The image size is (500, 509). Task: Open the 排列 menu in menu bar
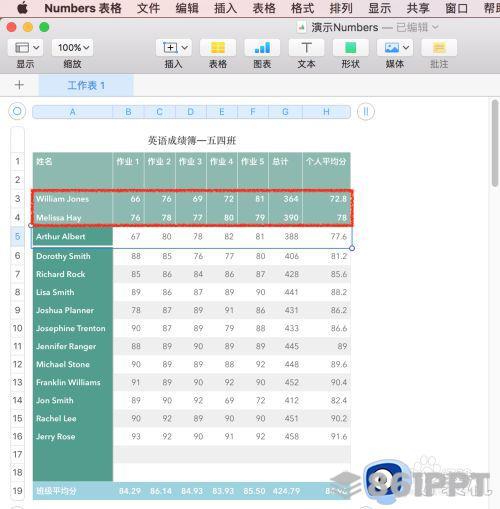coord(341,8)
